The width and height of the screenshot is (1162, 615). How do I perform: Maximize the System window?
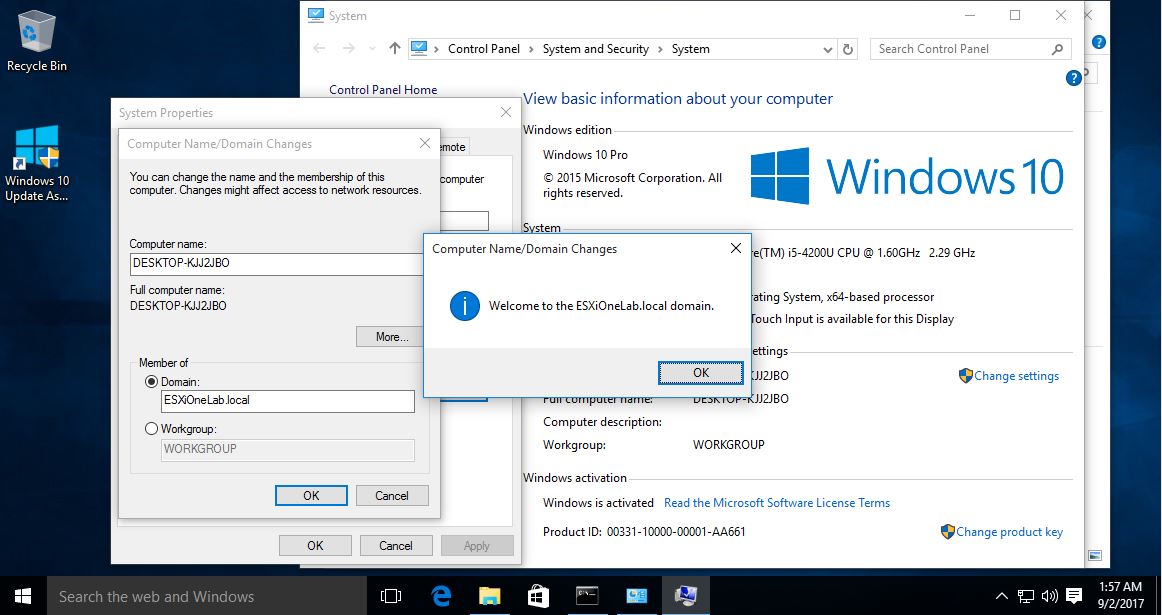[1015, 16]
